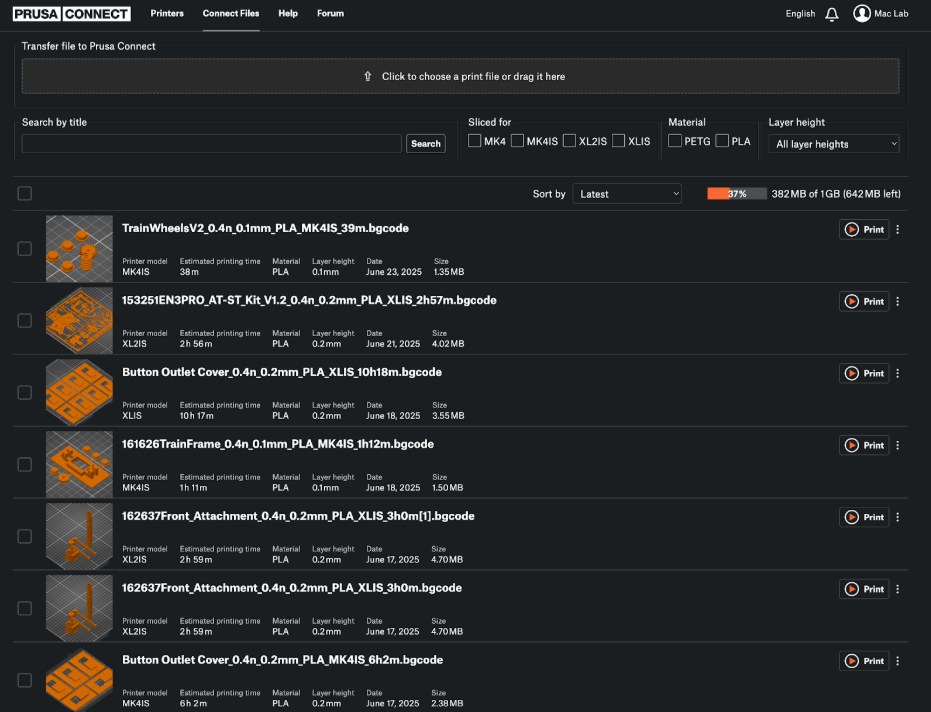The image size is (931, 712).
Task: Open options menu for 153251EN3PRO file
Action: tap(897, 301)
